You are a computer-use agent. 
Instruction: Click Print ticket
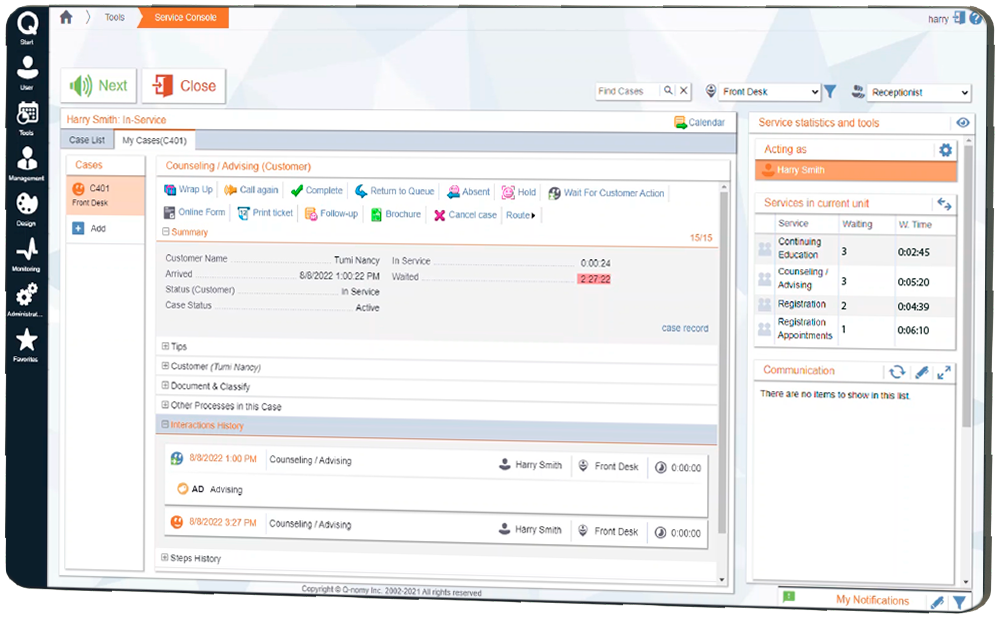coord(265,213)
